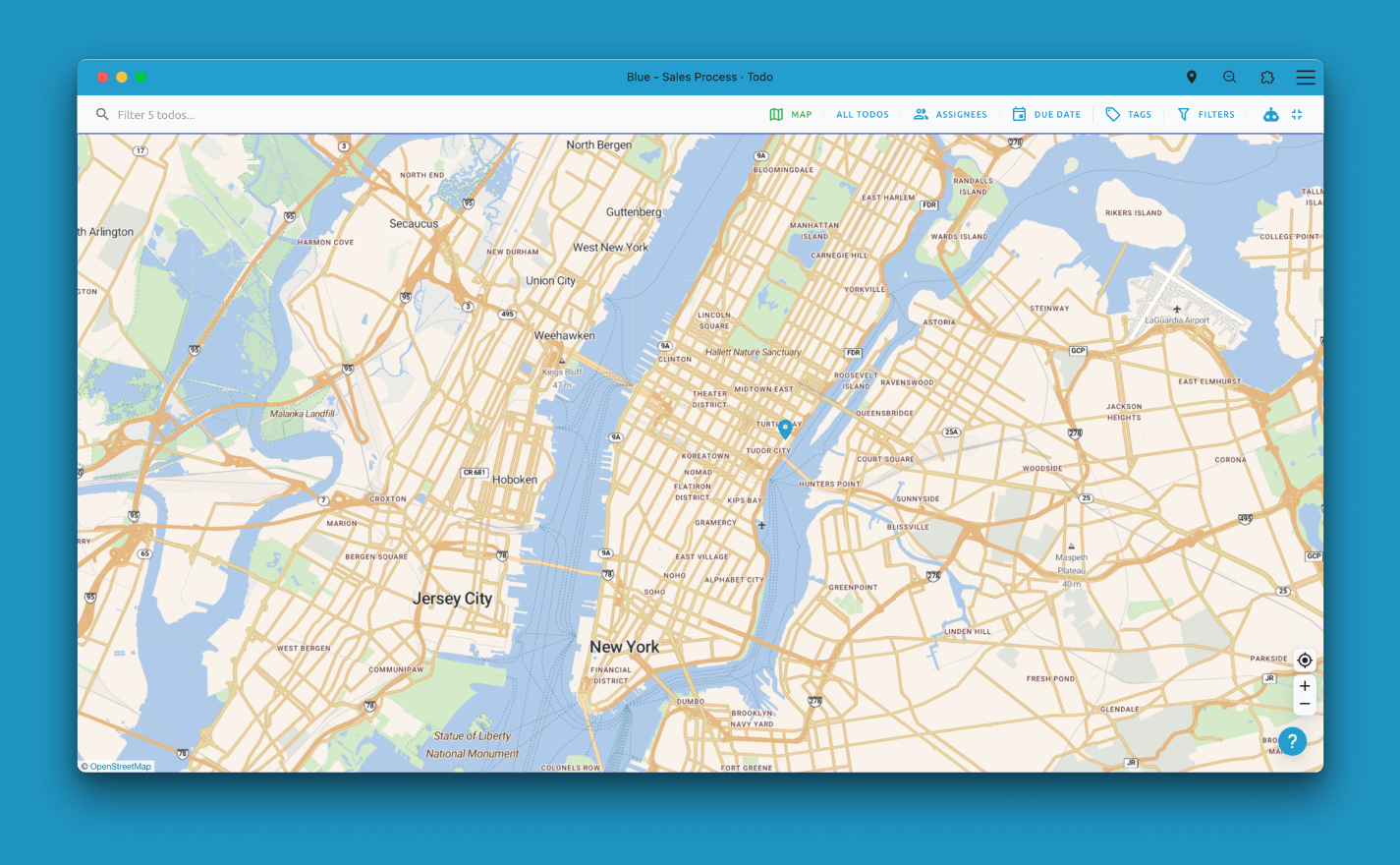Exit fullscreen with the collapse icon

(x=1297, y=114)
